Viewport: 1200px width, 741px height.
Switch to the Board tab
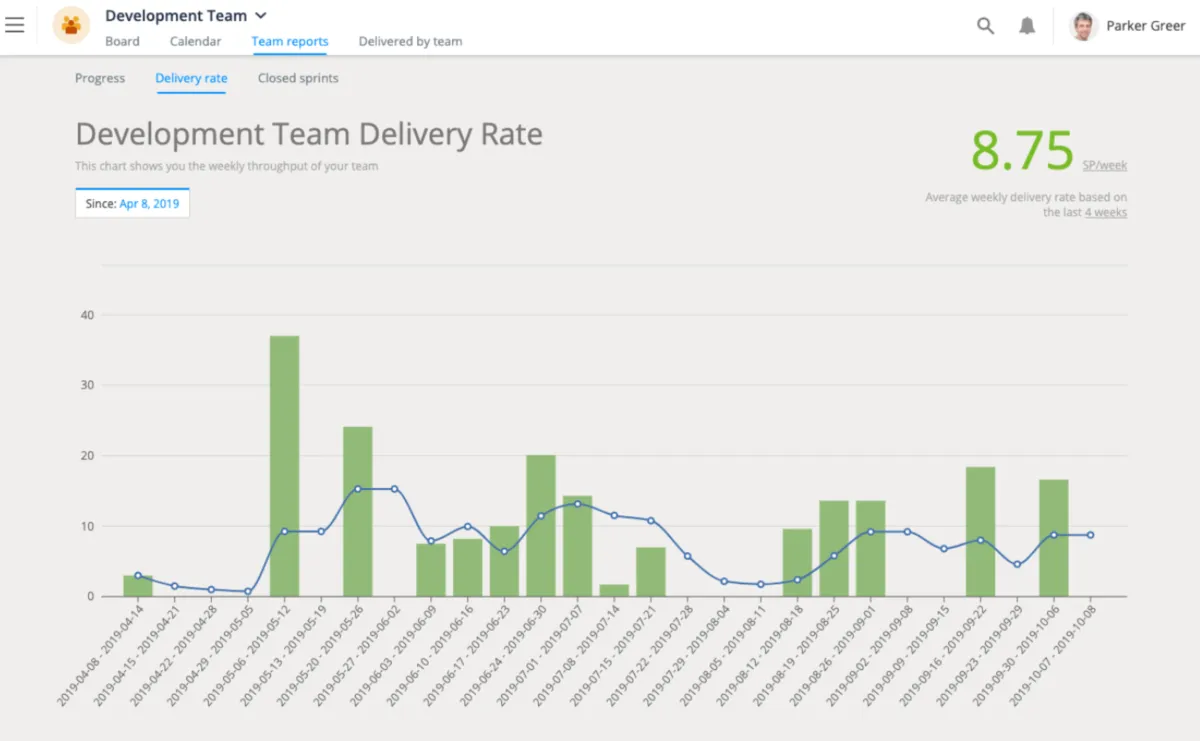pos(122,41)
